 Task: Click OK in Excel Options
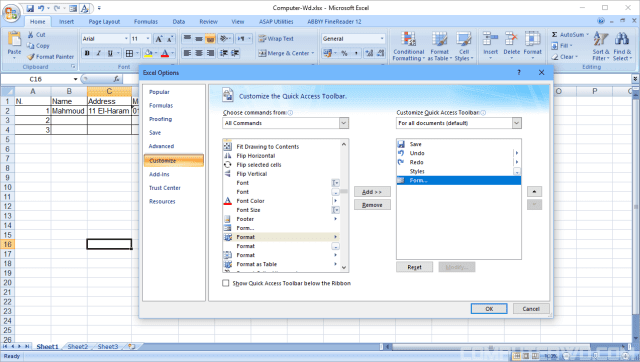tap(489, 309)
